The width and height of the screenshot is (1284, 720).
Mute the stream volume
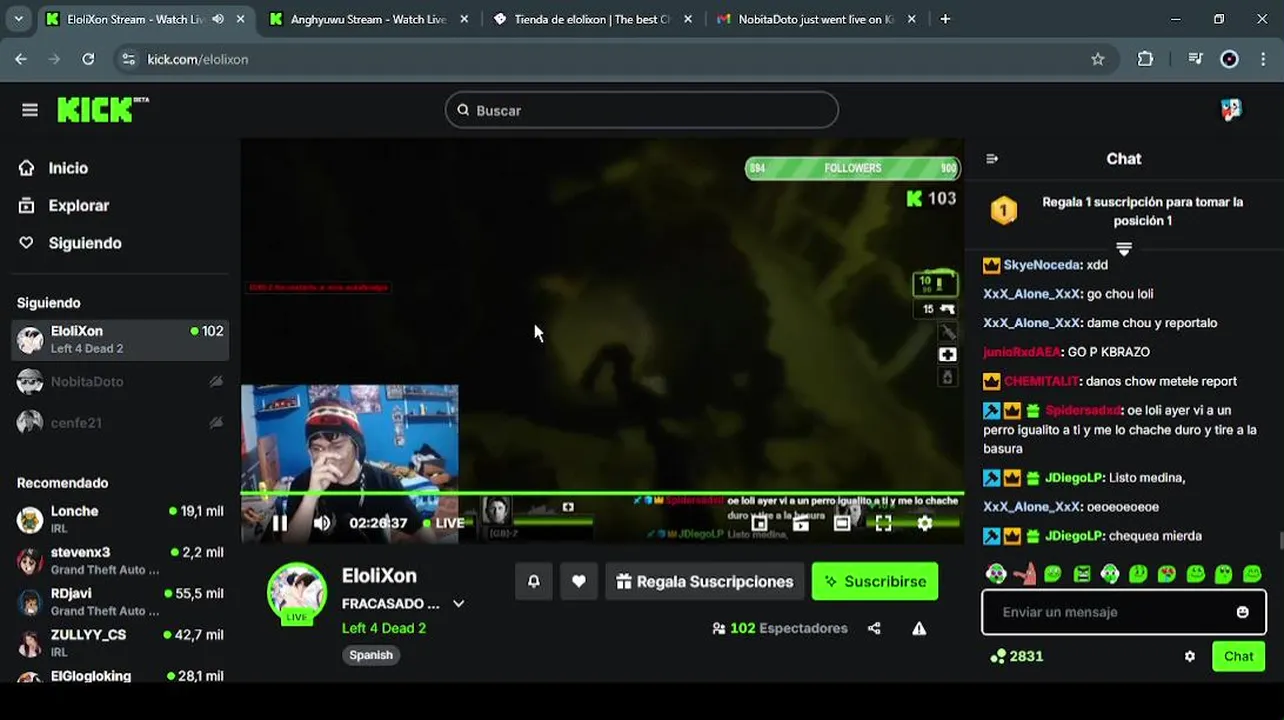[321, 522]
